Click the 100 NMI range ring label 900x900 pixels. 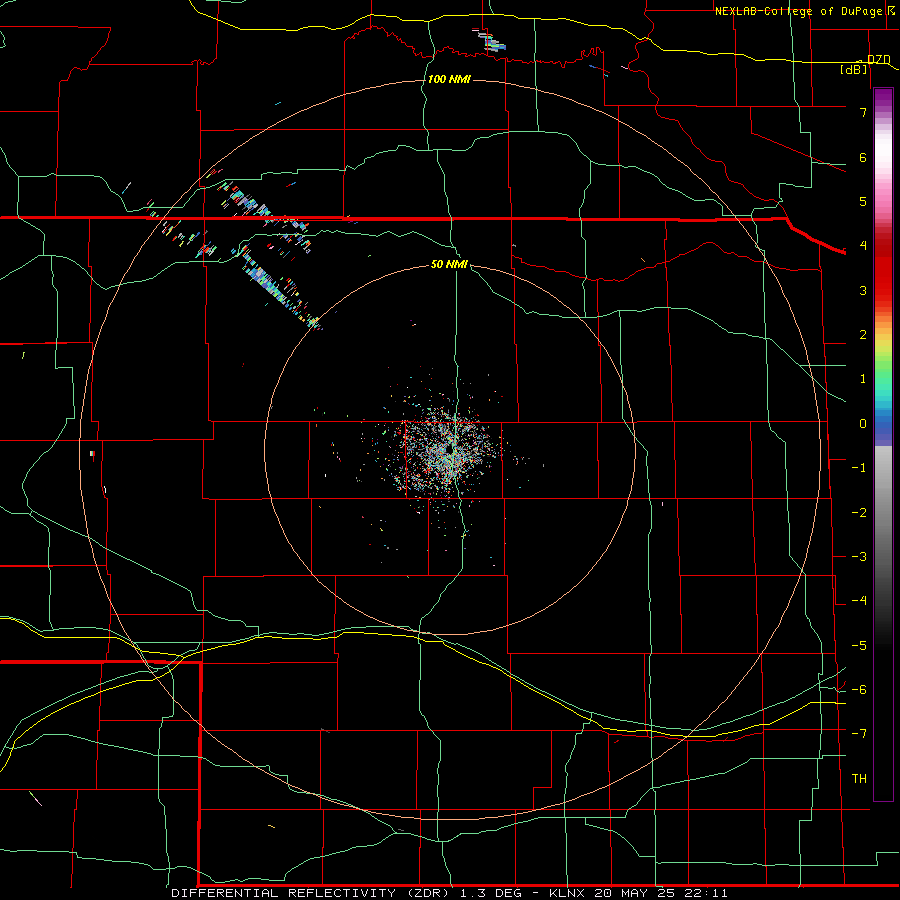click(x=449, y=79)
